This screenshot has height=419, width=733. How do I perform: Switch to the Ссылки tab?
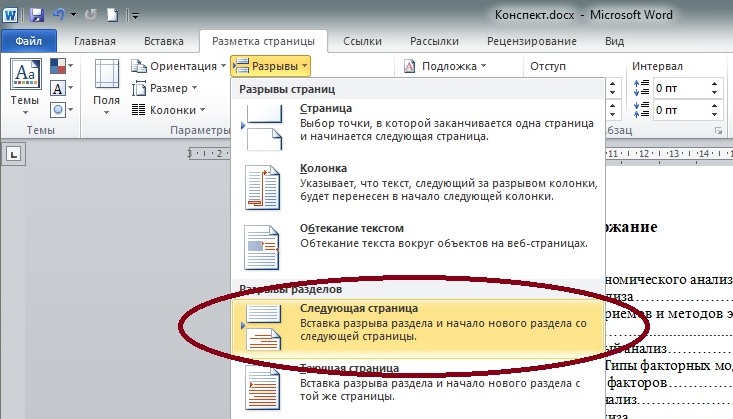tap(362, 41)
